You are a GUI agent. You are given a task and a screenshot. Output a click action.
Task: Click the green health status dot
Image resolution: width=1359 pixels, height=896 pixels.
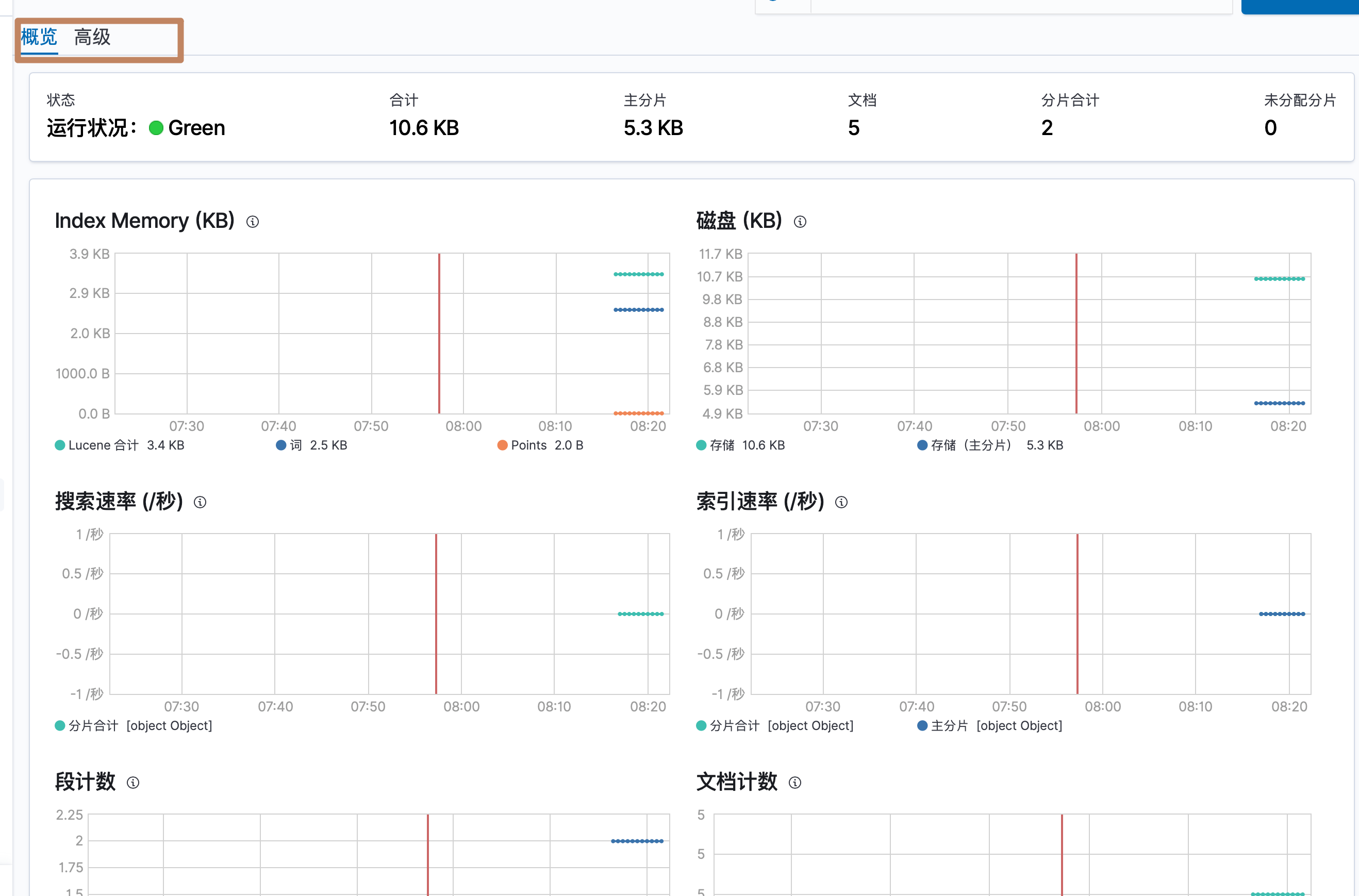pos(156,128)
